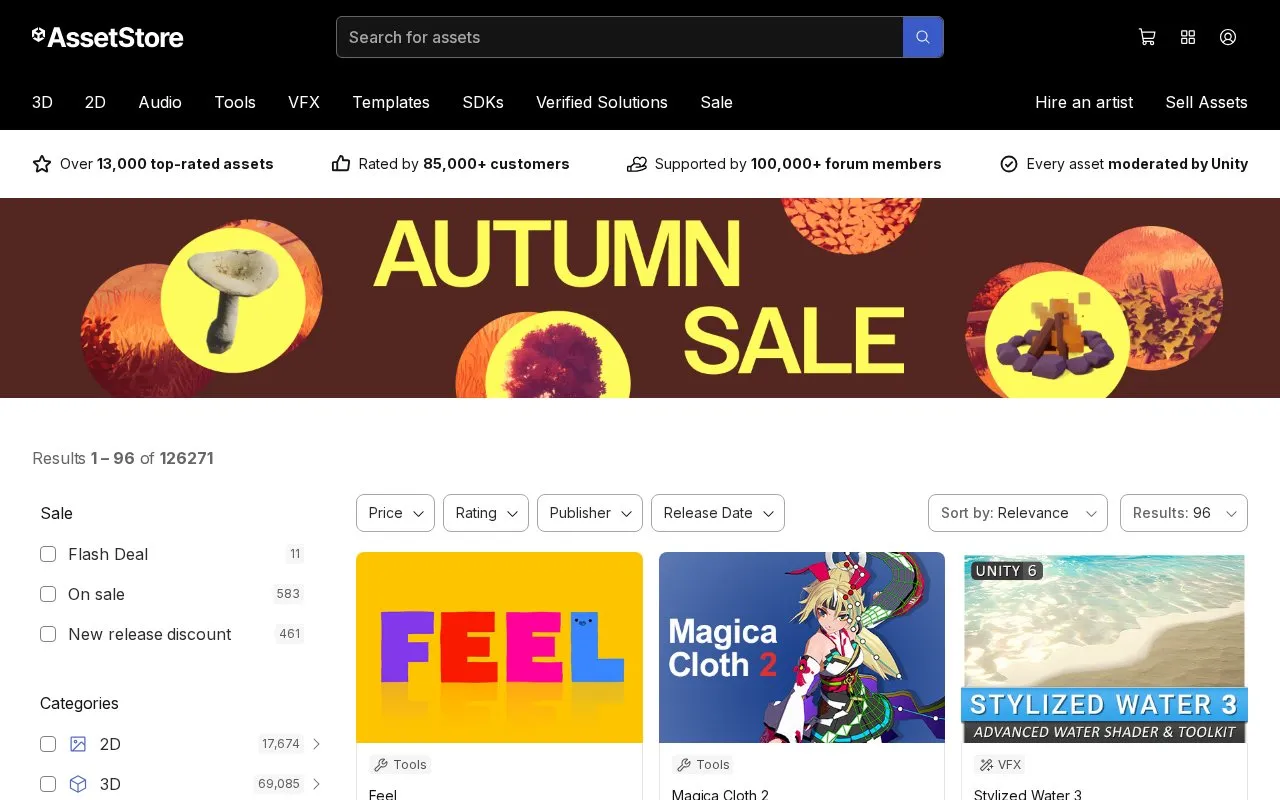Image resolution: width=1280 pixels, height=800 pixels.
Task: Open the Rating filter dropdown
Action: pyautogui.click(x=486, y=513)
